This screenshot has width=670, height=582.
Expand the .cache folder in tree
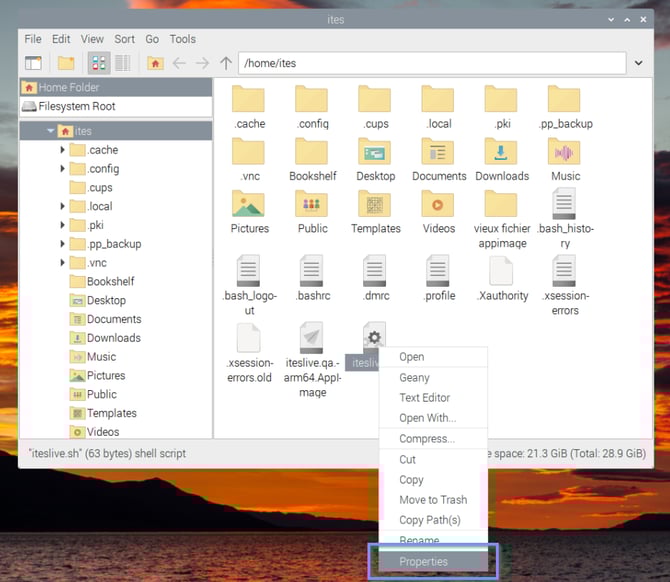click(63, 150)
